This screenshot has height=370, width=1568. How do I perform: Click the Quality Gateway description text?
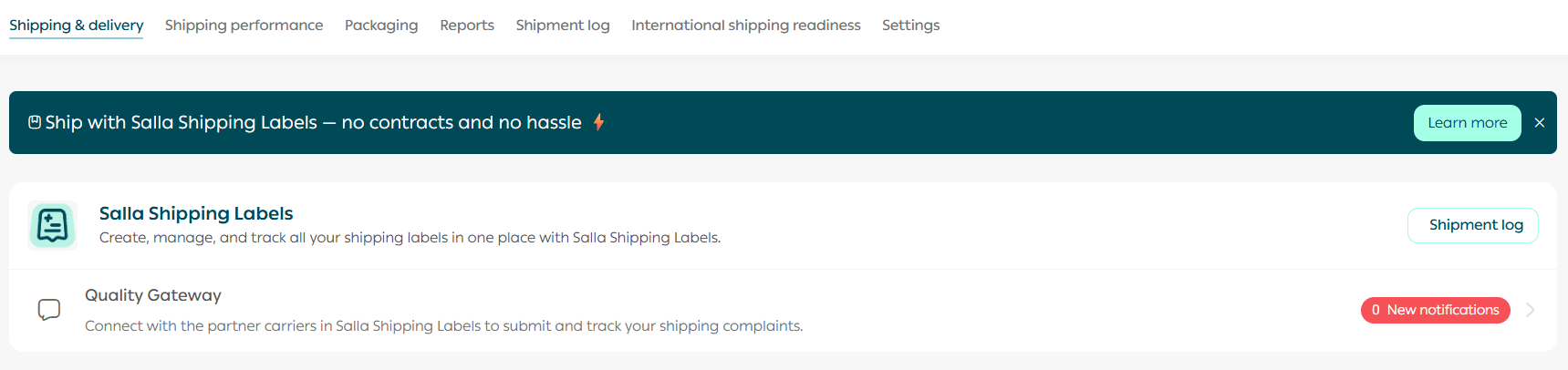(x=443, y=326)
